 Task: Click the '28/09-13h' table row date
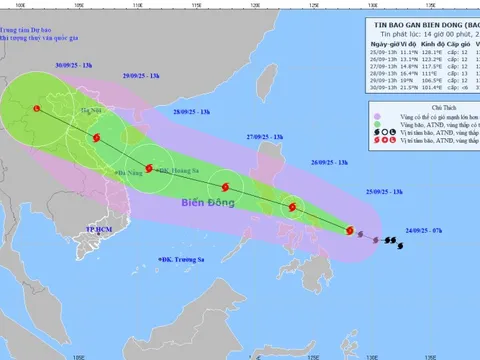pyautogui.click(x=383, y=73)
